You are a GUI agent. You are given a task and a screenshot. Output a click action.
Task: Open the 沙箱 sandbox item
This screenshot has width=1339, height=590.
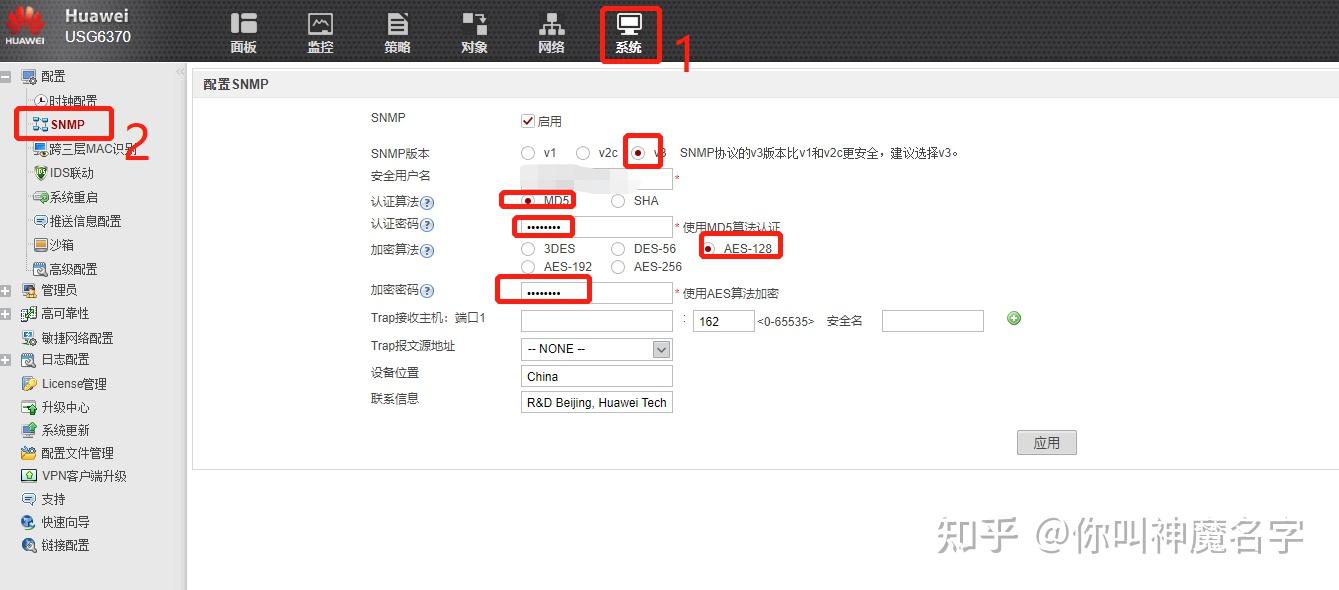(62, 245)
